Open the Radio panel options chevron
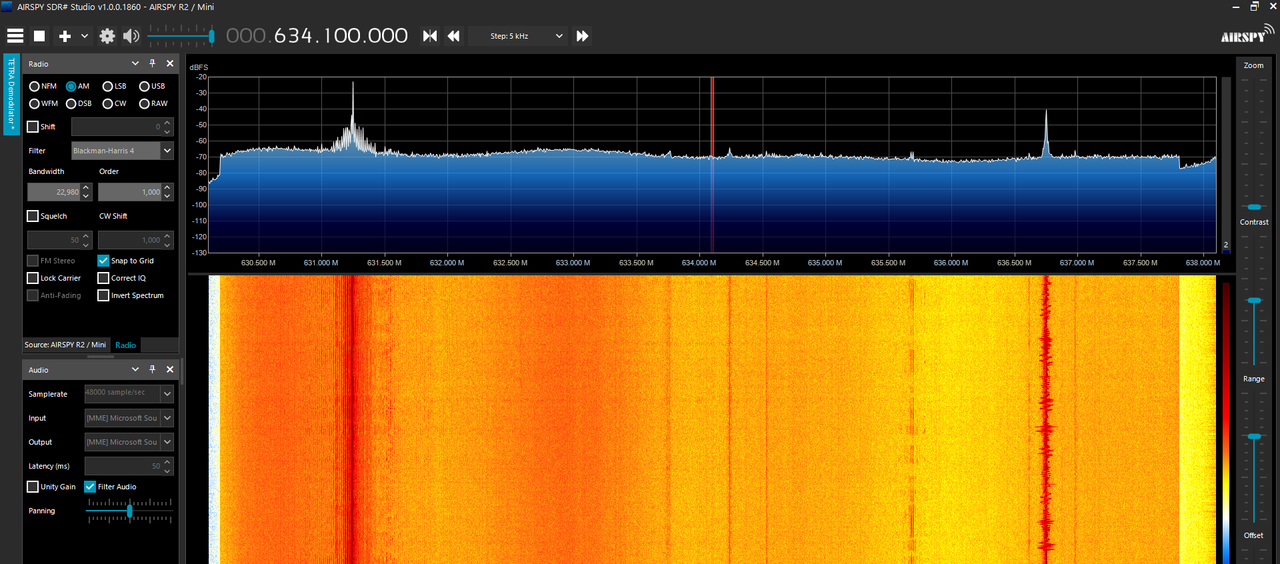The height and width of the screenshot is (564, 1280). coord(136,63)
